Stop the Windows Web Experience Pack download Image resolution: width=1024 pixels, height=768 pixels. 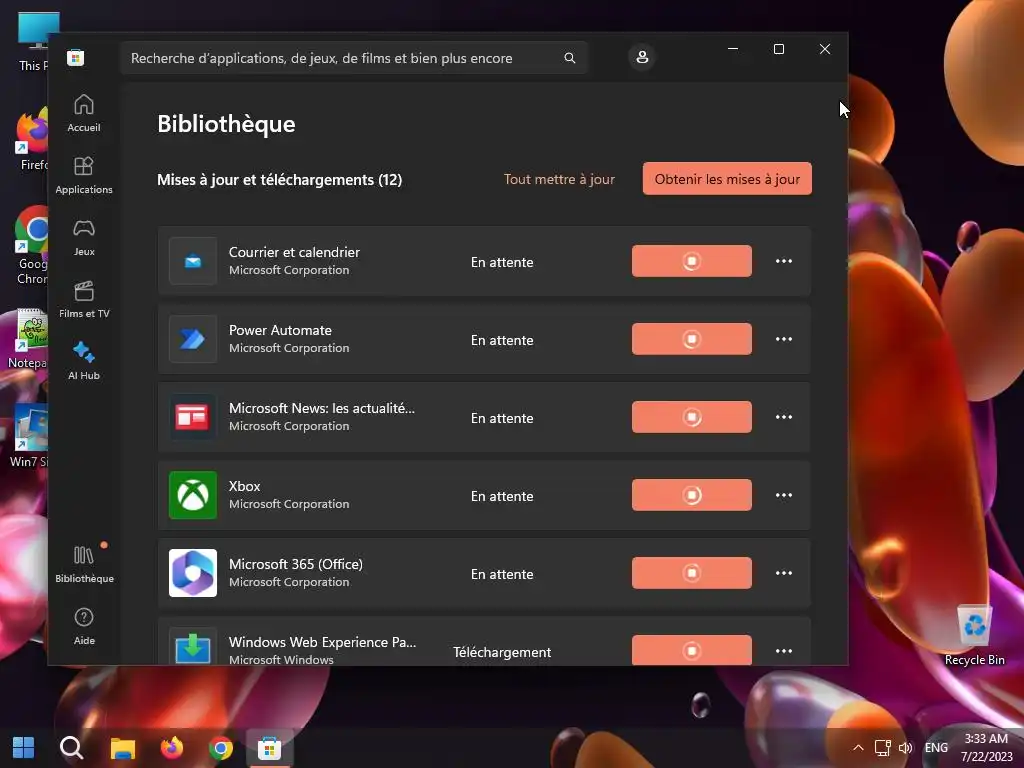[x=692, y=650]
